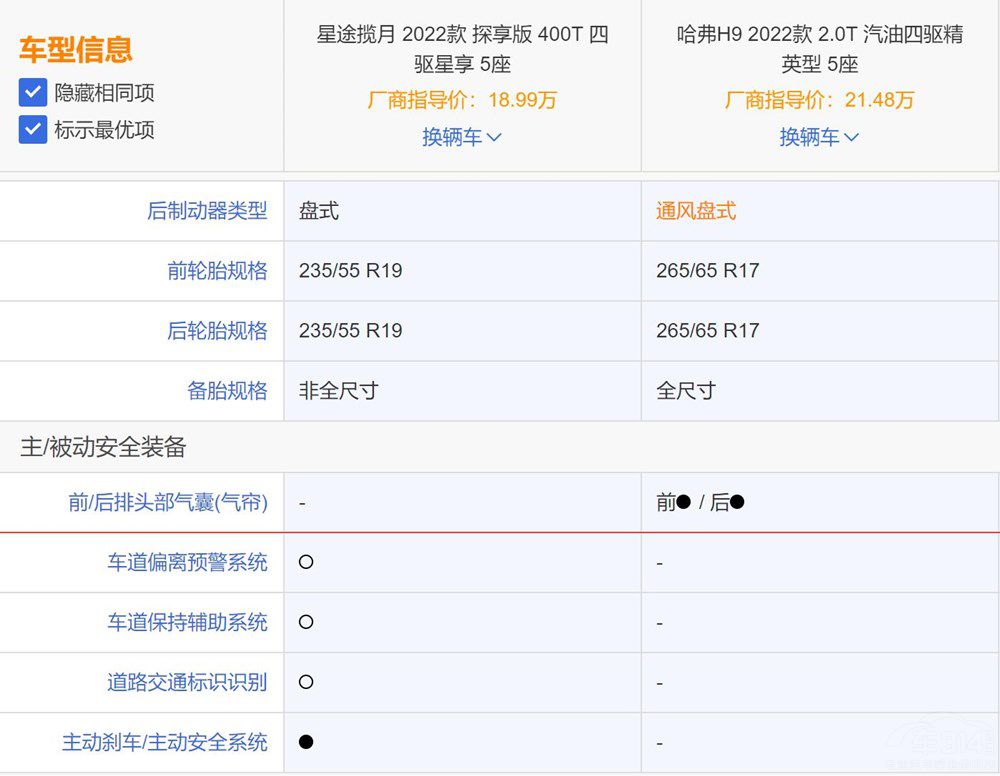Open the 星途揽月 2022款 探享版 model title
The width and height of the screenshot is (1000, 776).
462,50
